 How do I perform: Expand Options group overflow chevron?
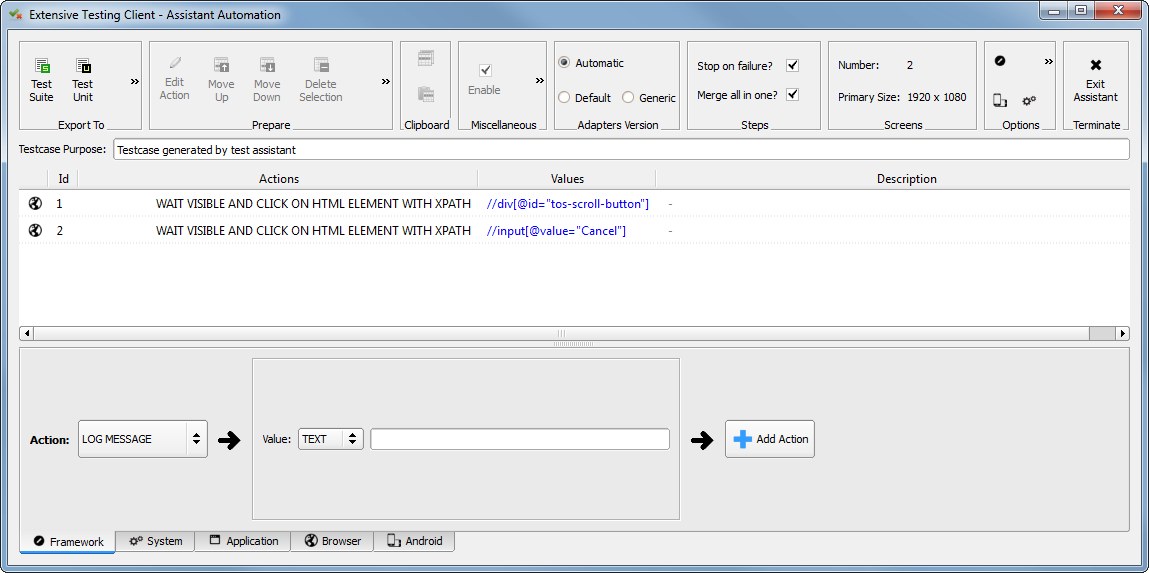[1049, 62]
